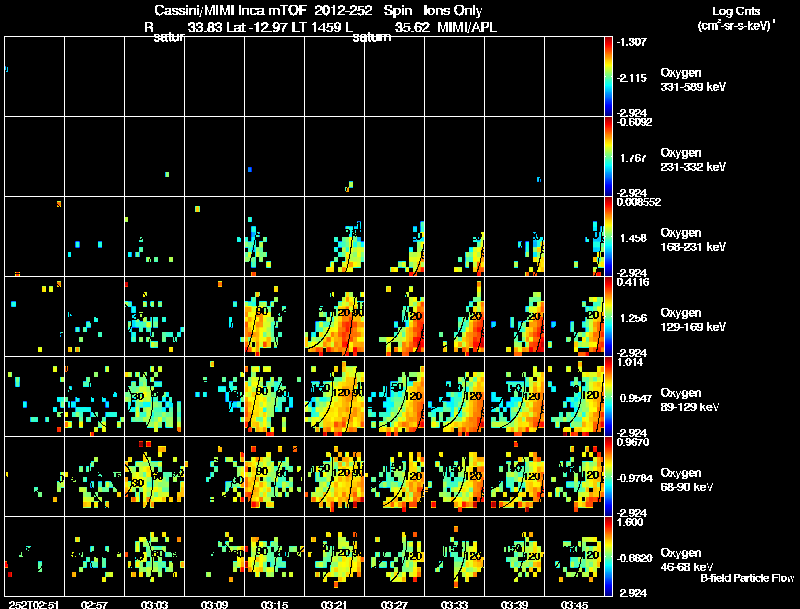
Task: Click the 'Oxygen 331-589 keV' row label
Action: click(693, 80)
